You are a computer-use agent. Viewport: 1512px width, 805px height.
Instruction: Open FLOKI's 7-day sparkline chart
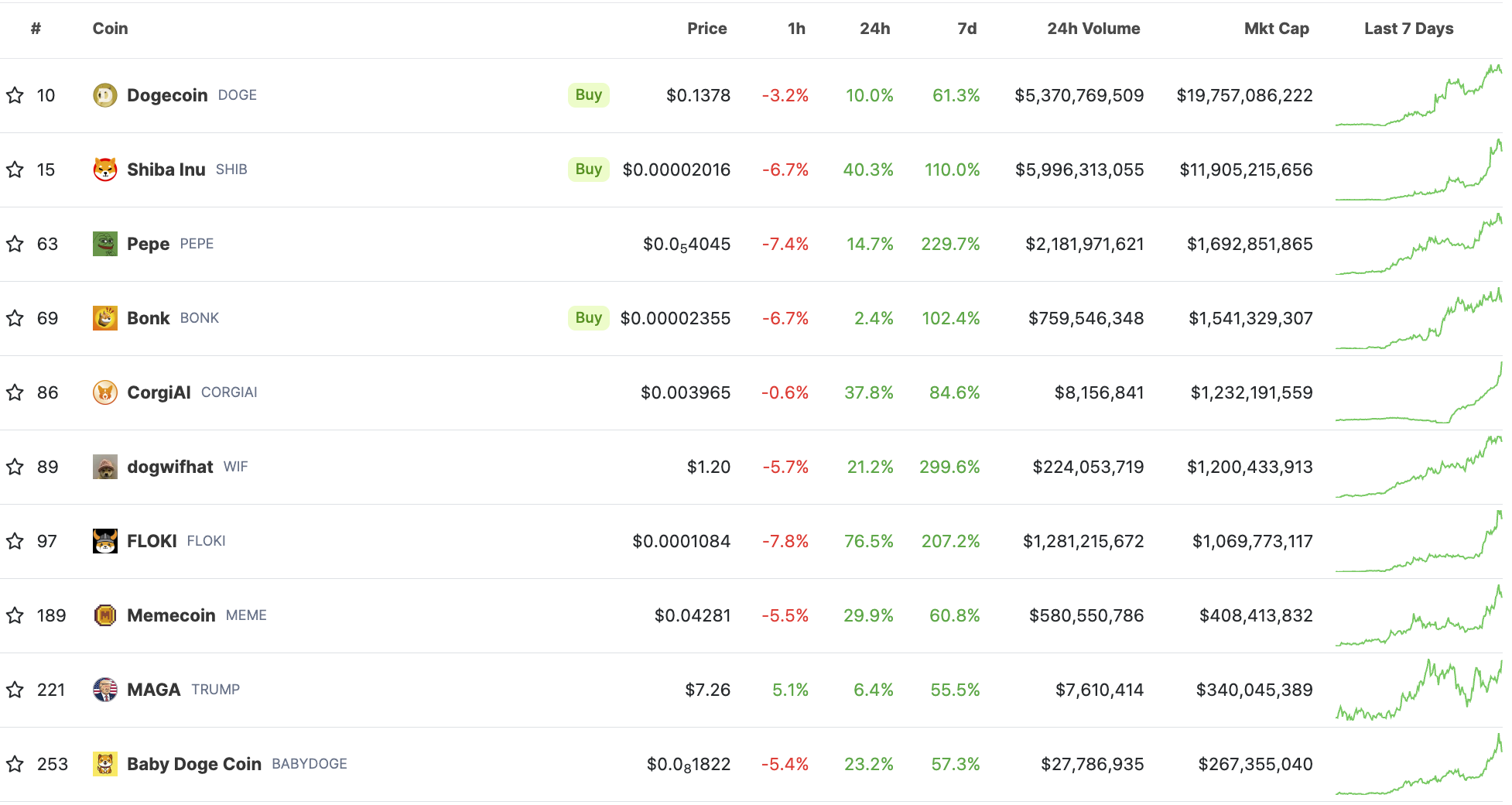tap(1418, 541)
